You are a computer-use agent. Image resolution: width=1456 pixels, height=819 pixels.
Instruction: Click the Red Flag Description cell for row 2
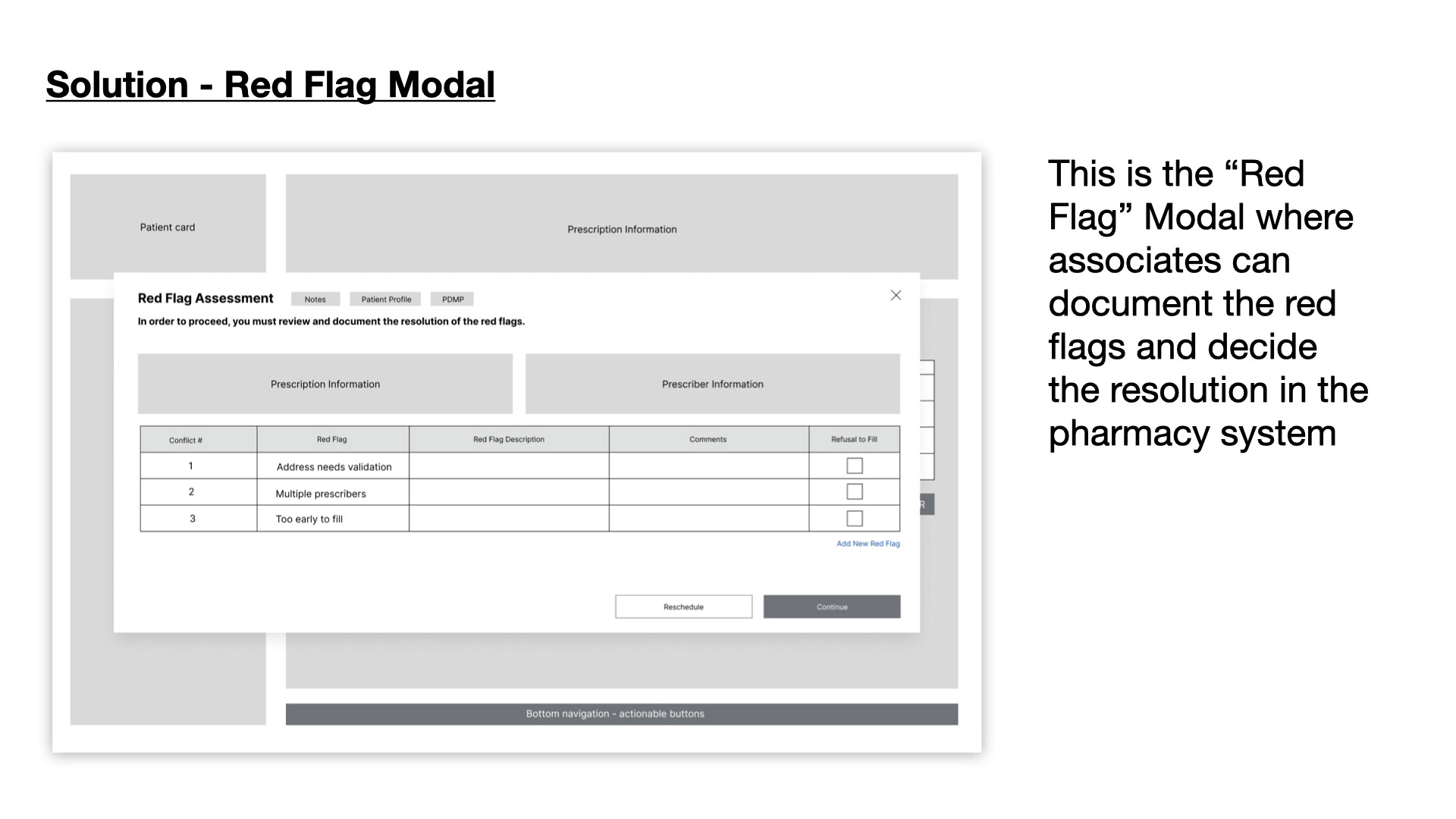click(x=508, y=492)
